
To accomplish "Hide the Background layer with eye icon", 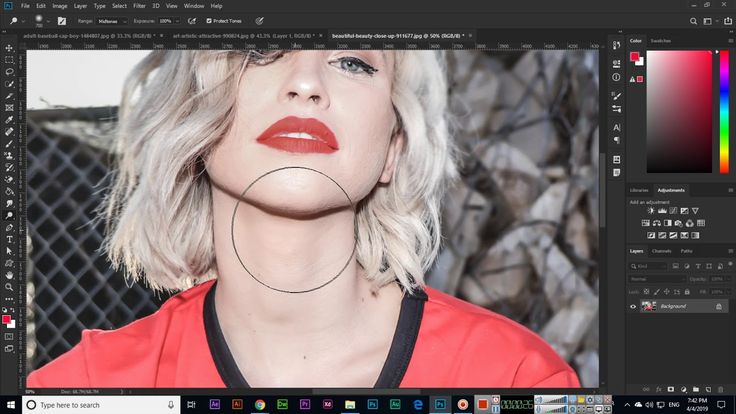I will tap(633, 307).
